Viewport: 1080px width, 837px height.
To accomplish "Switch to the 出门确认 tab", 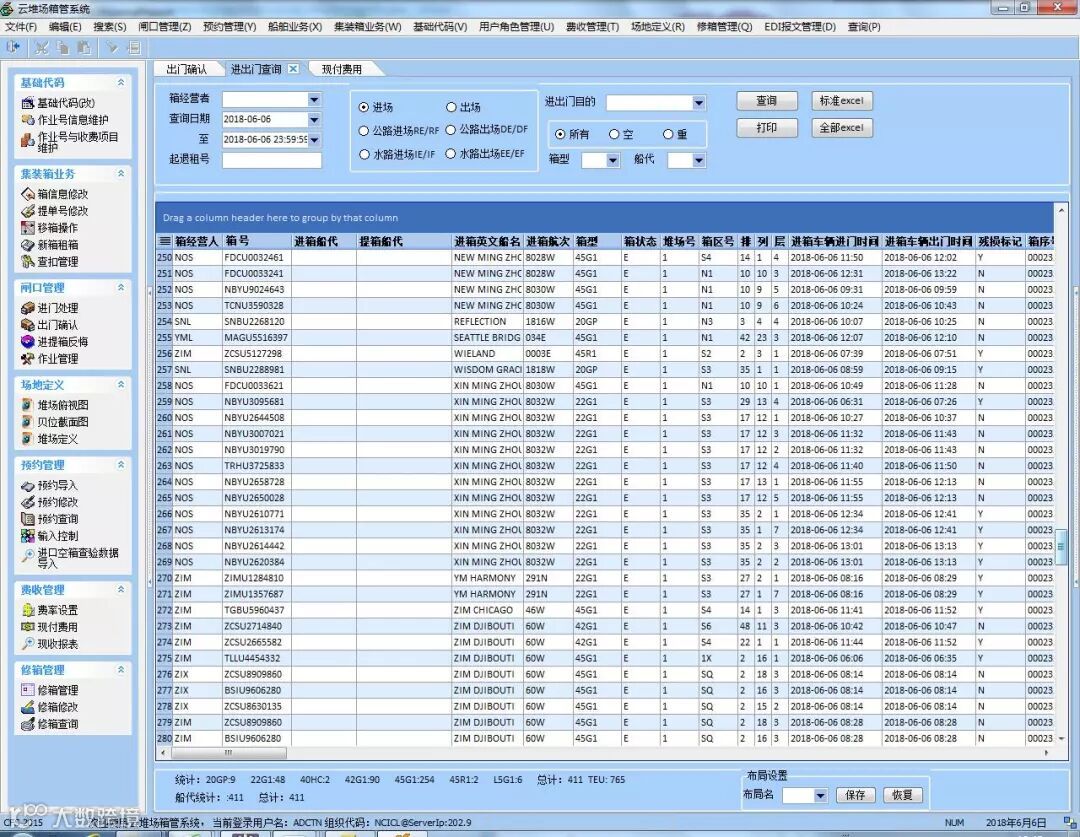I will coord(187,69).
